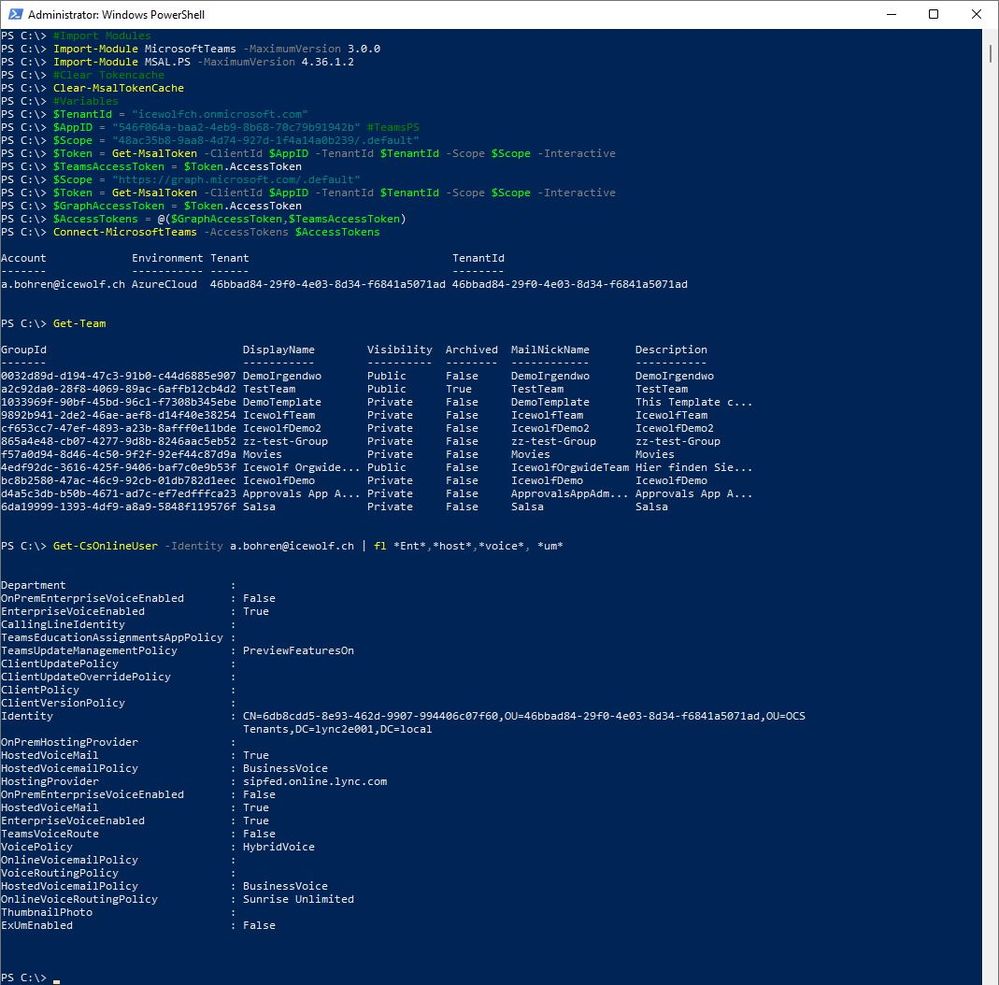Image resolution: width=999 pixels, height=985 pixels.
Task: Click 'This Template c...' description
Action: click(x=694, y=402)
